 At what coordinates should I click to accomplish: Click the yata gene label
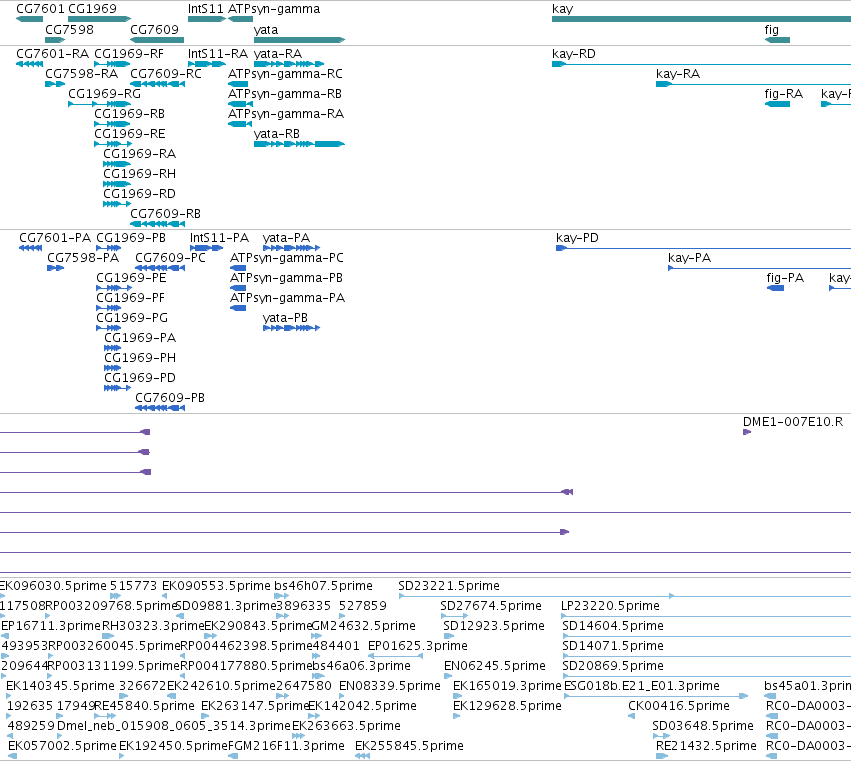(266, 29)
